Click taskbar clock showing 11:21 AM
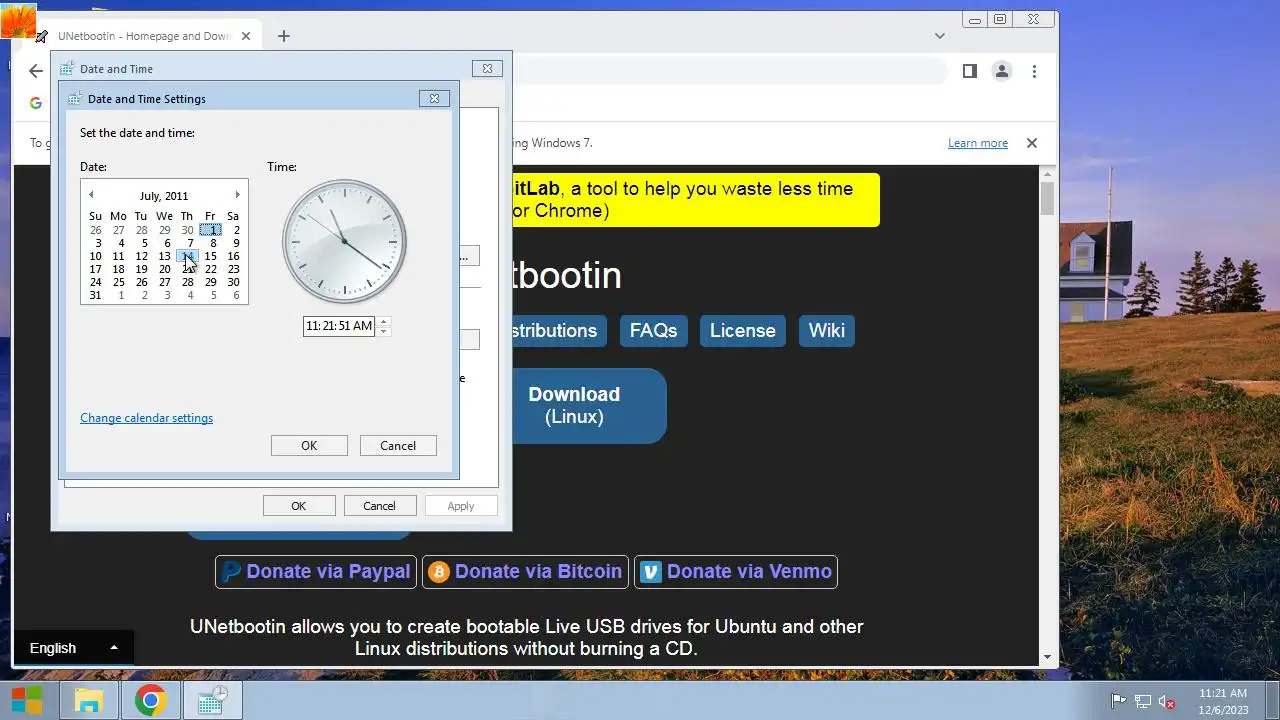This screenshot has width=1280, height=720. (1223, 701)
